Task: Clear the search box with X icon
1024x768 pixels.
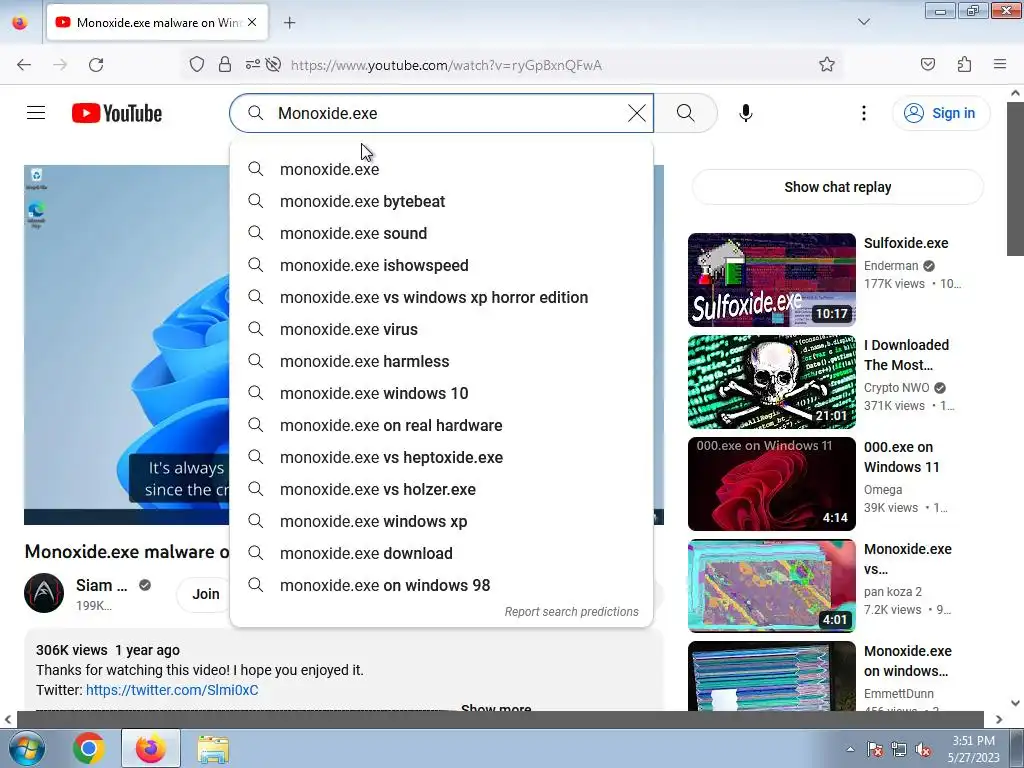Action: [637, 113]
